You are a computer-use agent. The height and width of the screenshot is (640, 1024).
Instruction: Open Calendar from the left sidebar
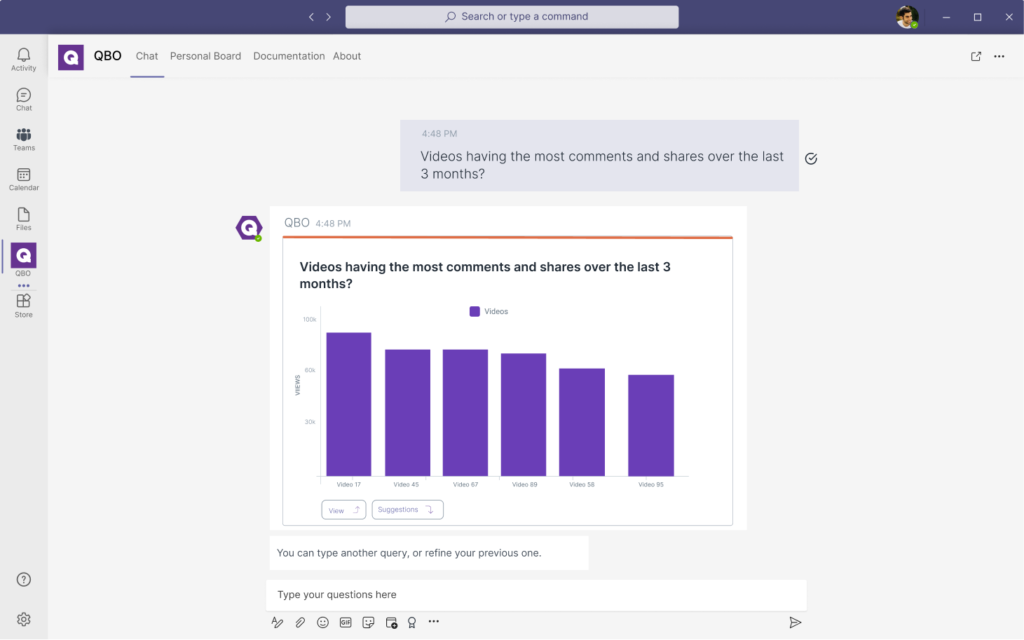pyautogui.click(x=23, y=179)
